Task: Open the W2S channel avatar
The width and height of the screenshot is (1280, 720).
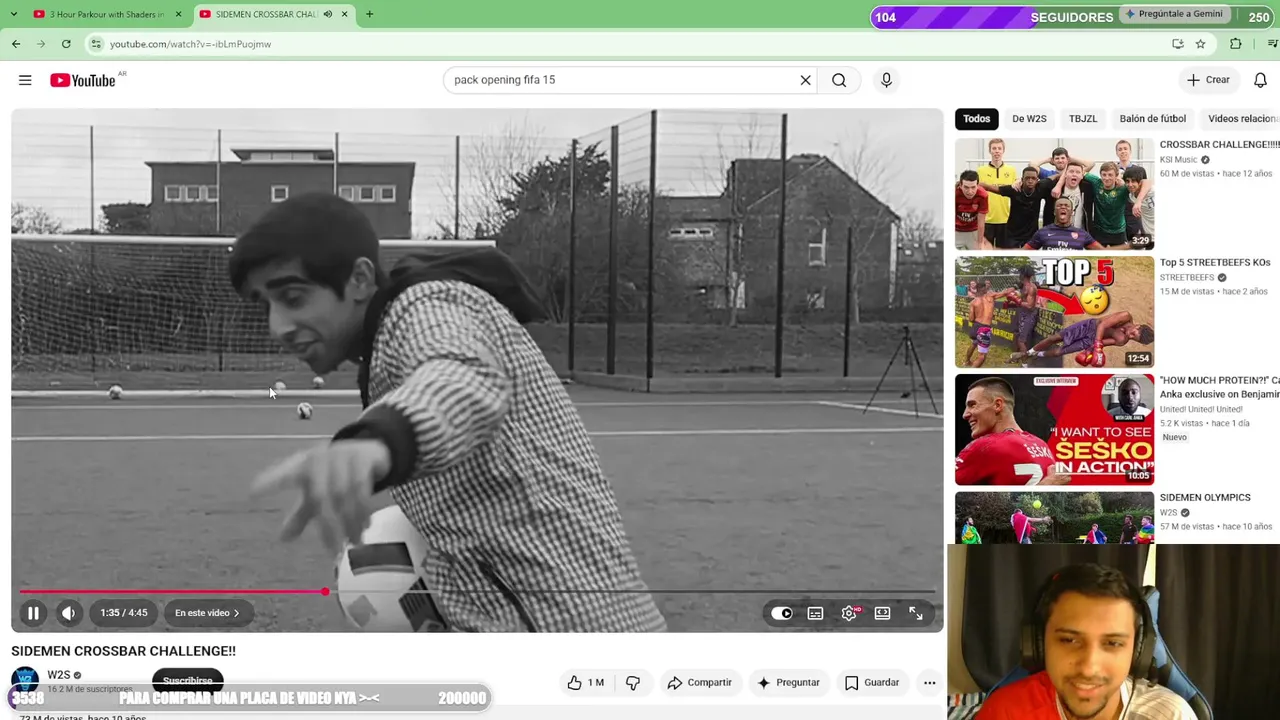Action: 25,682
